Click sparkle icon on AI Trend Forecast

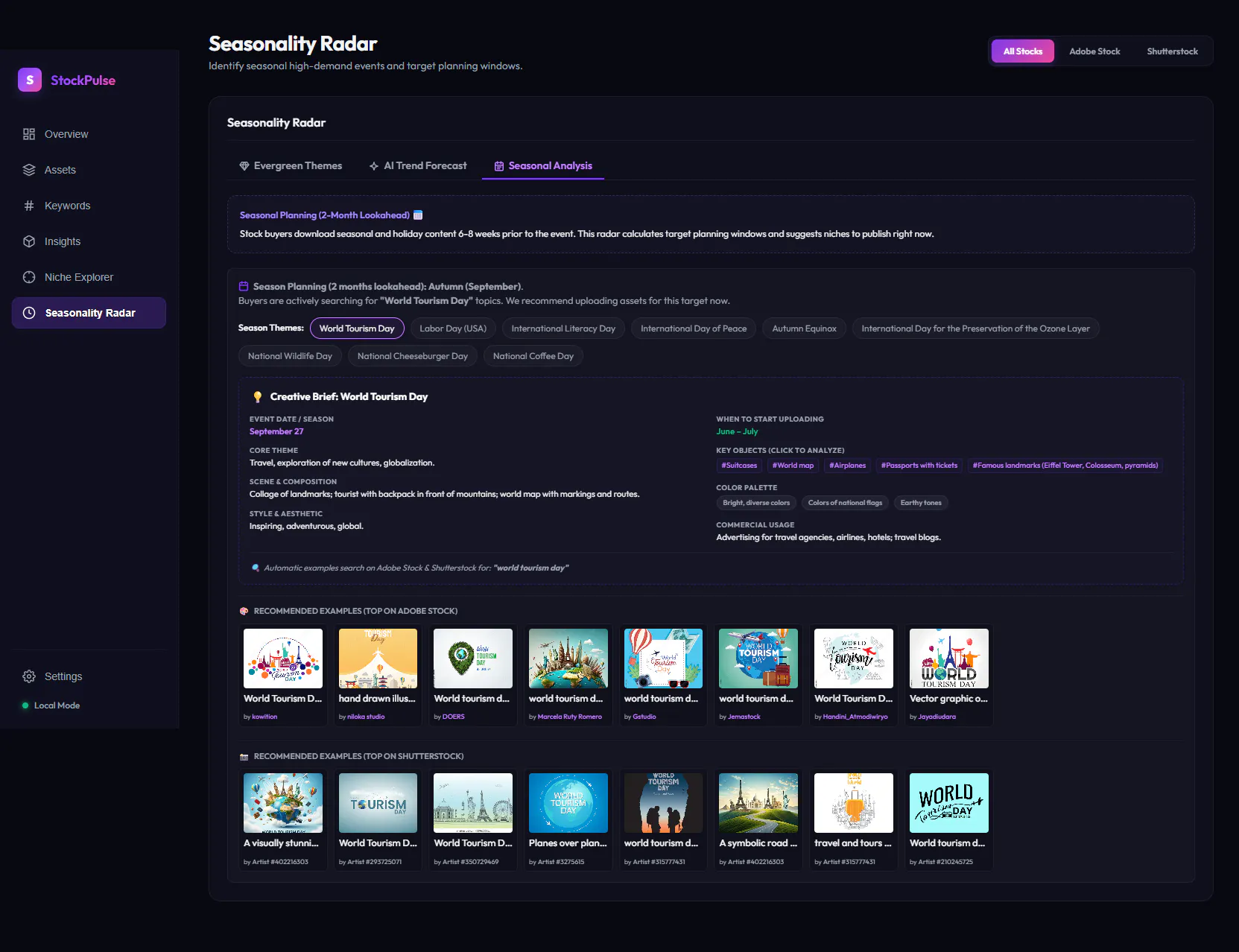374,166
